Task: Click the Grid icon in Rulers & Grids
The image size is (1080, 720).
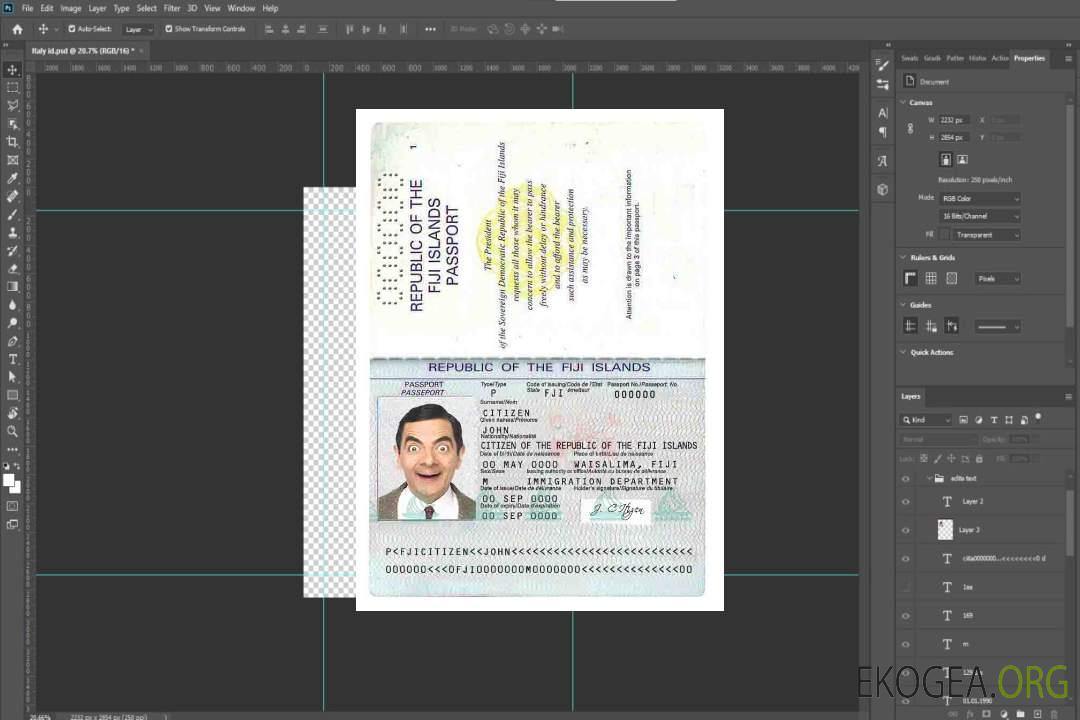Action: (931, 278)
